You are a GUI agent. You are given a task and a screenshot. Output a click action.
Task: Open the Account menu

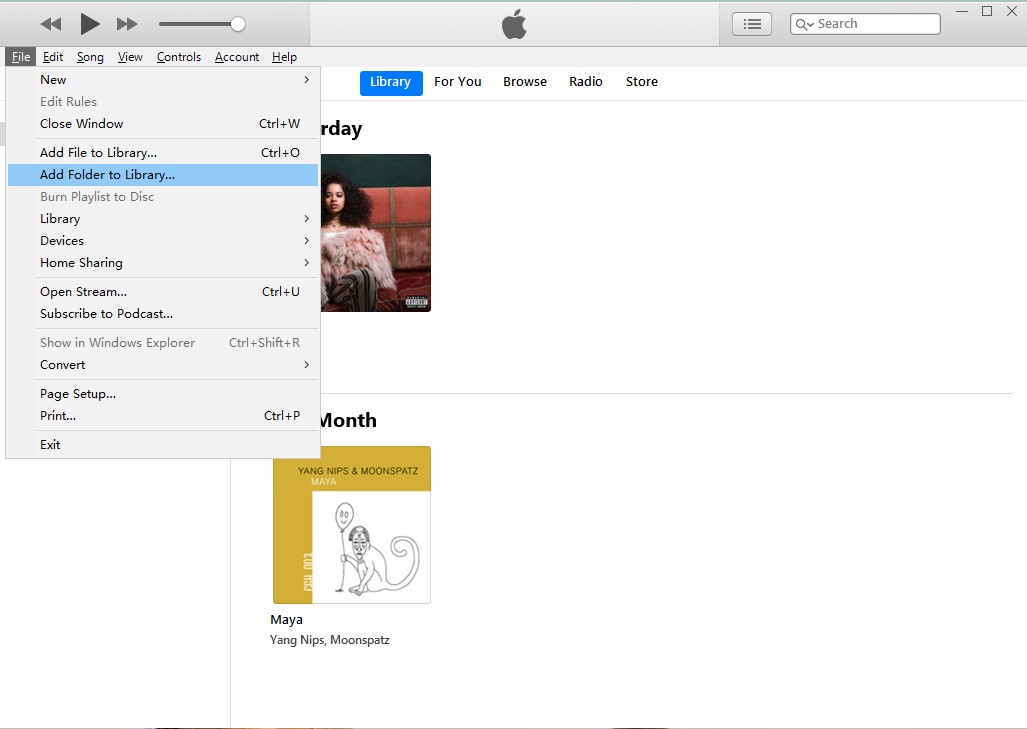coord(237,57)
